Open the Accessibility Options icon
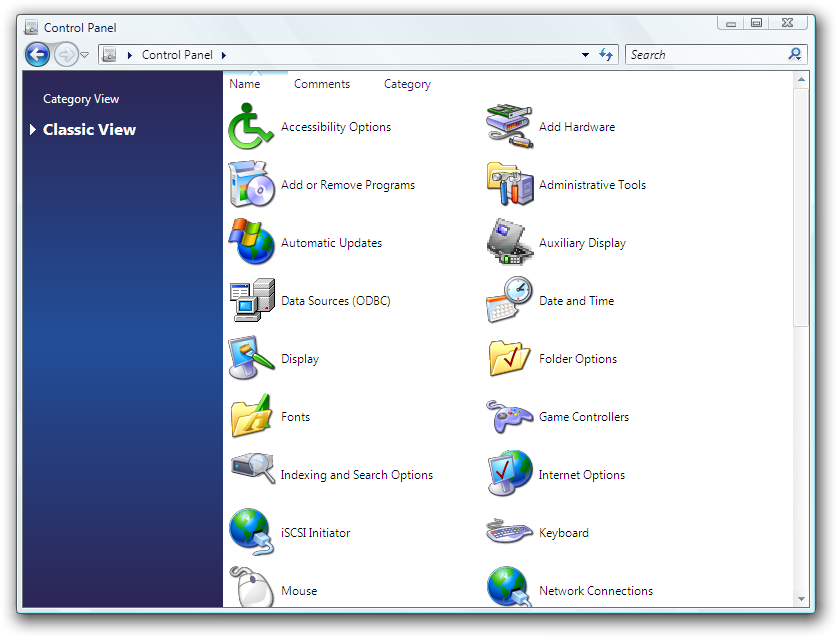The height and width of the screenshot is (638, 838). pos(251,127)
